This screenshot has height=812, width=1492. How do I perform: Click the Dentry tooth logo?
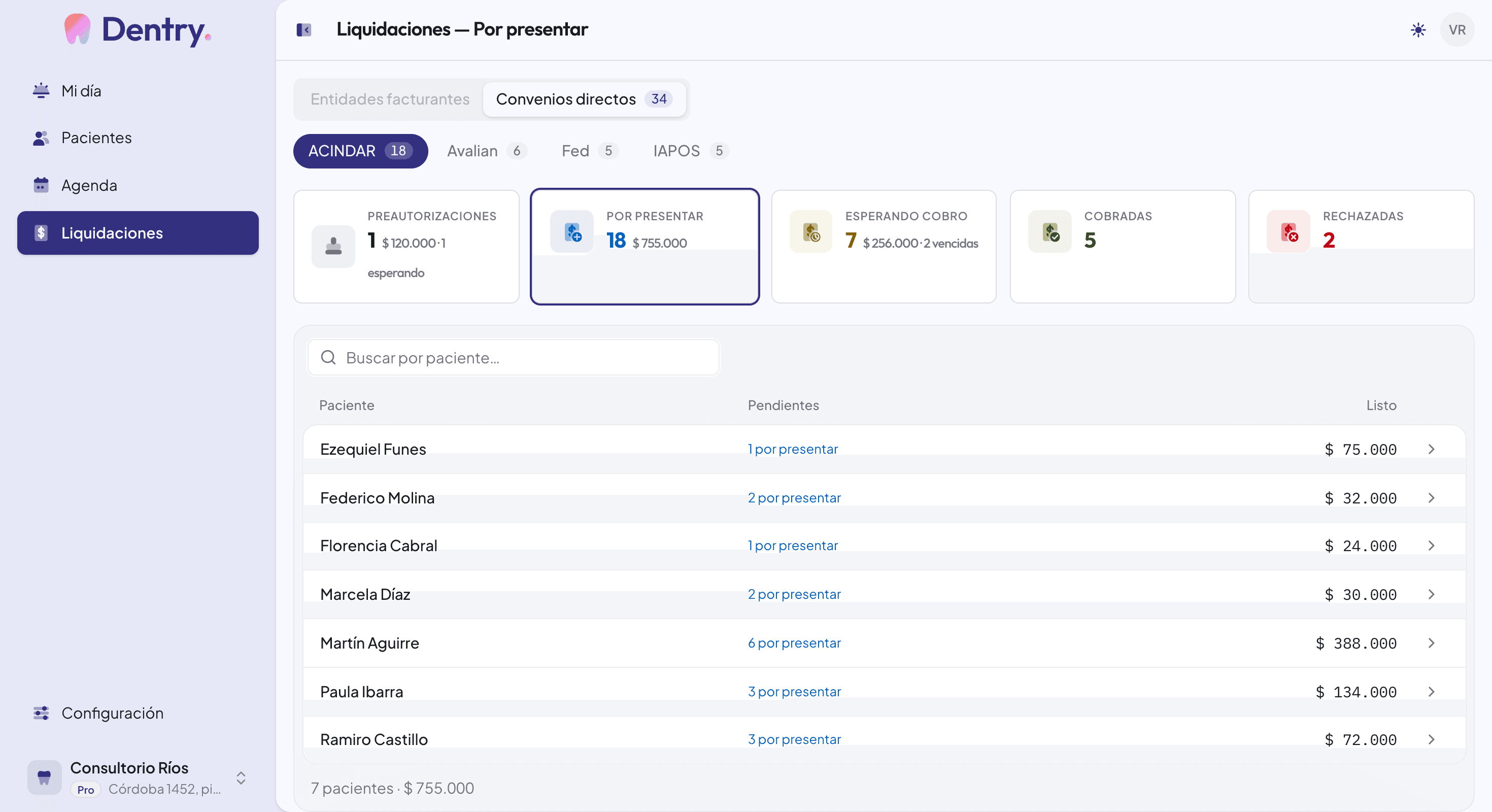pyautogui.click(x=77, y=29)
